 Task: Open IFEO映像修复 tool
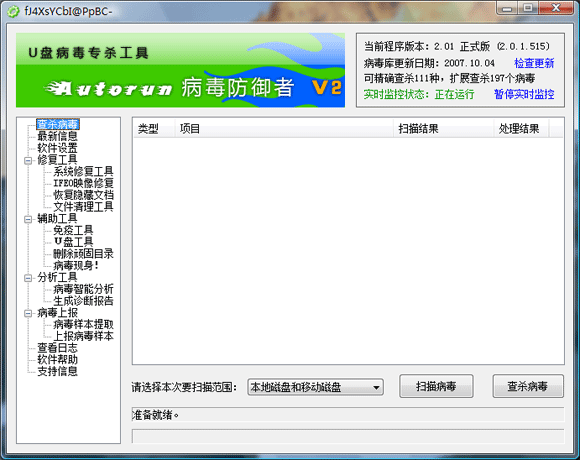pyautogui.click(x=83, y=183)
